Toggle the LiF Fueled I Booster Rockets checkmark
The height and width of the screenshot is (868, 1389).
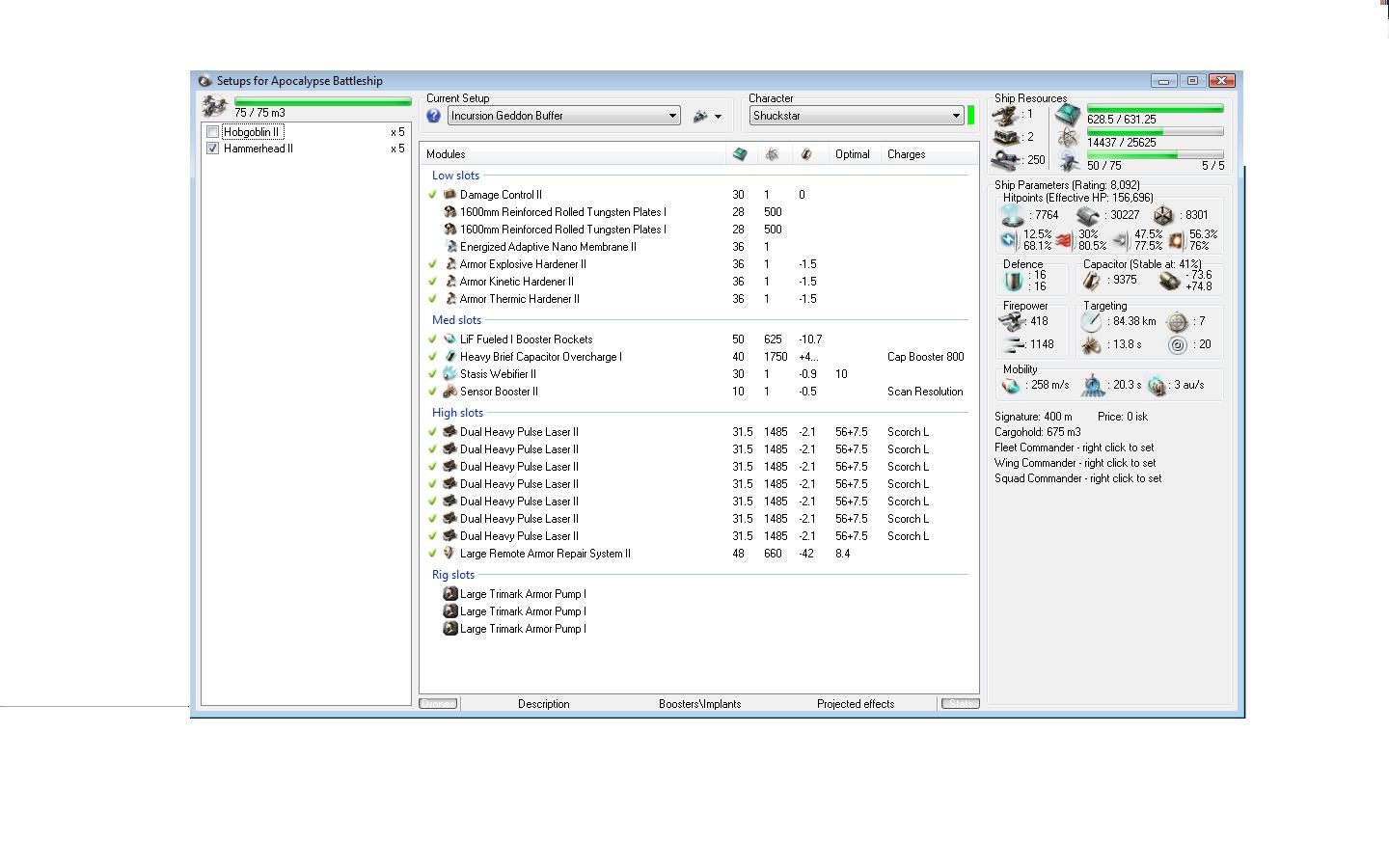[433, 339]
